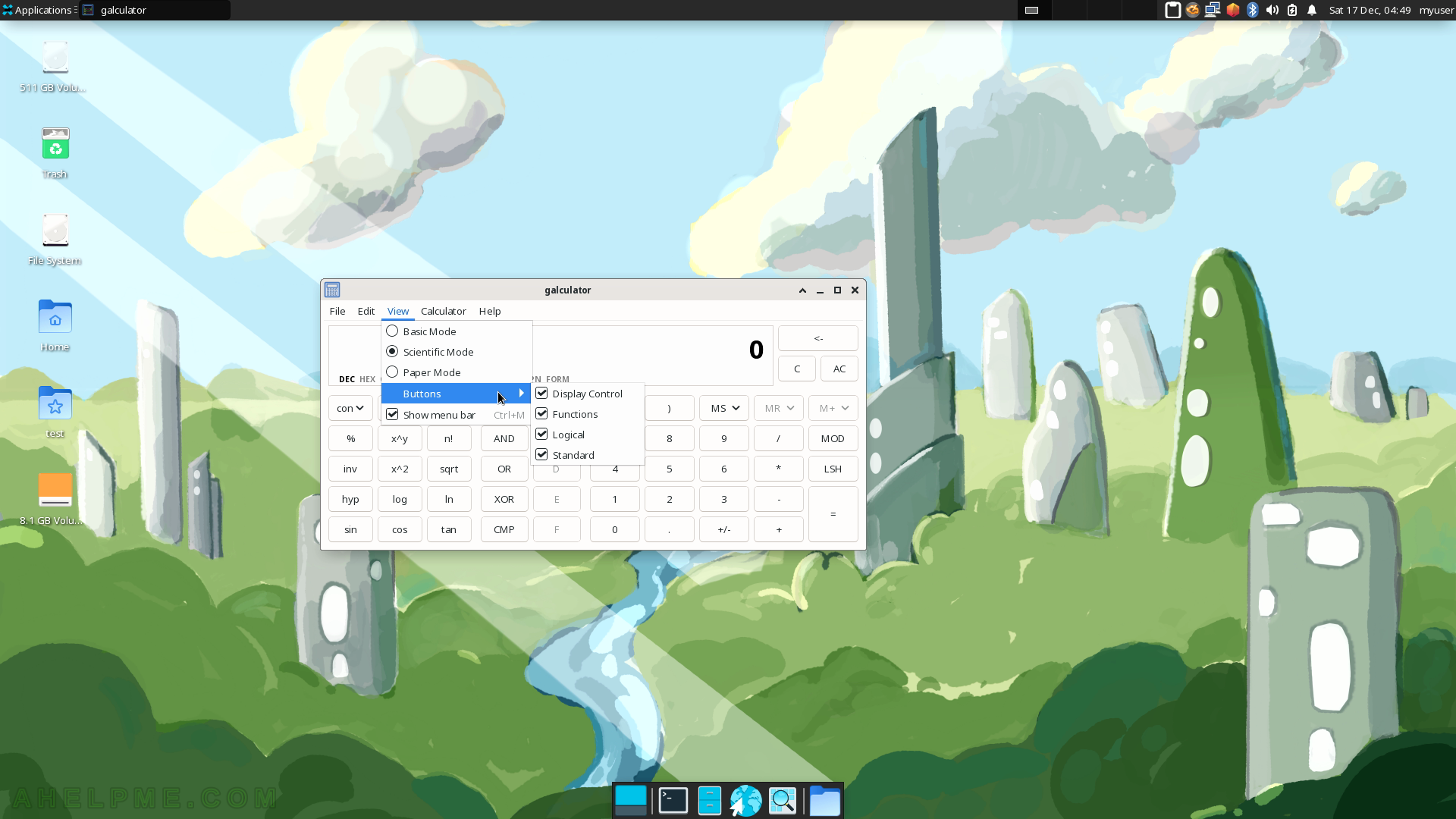
Task: Open the Applications menu in panel
Action: 38,10
